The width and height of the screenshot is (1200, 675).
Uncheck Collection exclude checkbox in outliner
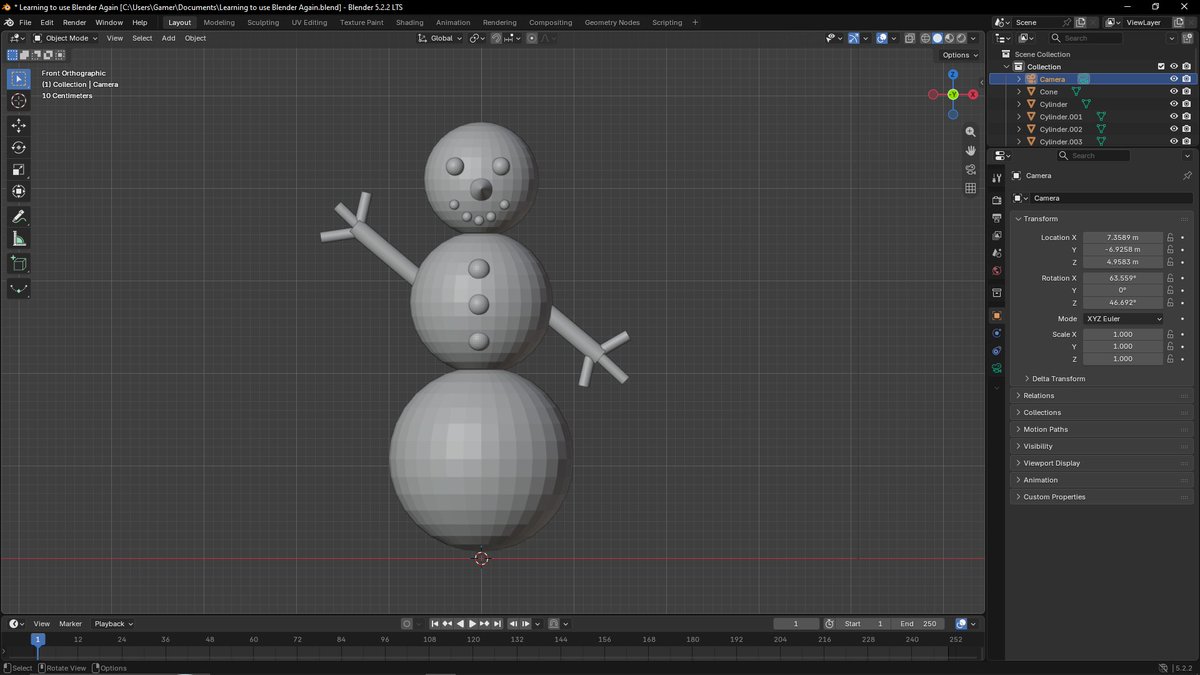click(x=1161, y=67)
